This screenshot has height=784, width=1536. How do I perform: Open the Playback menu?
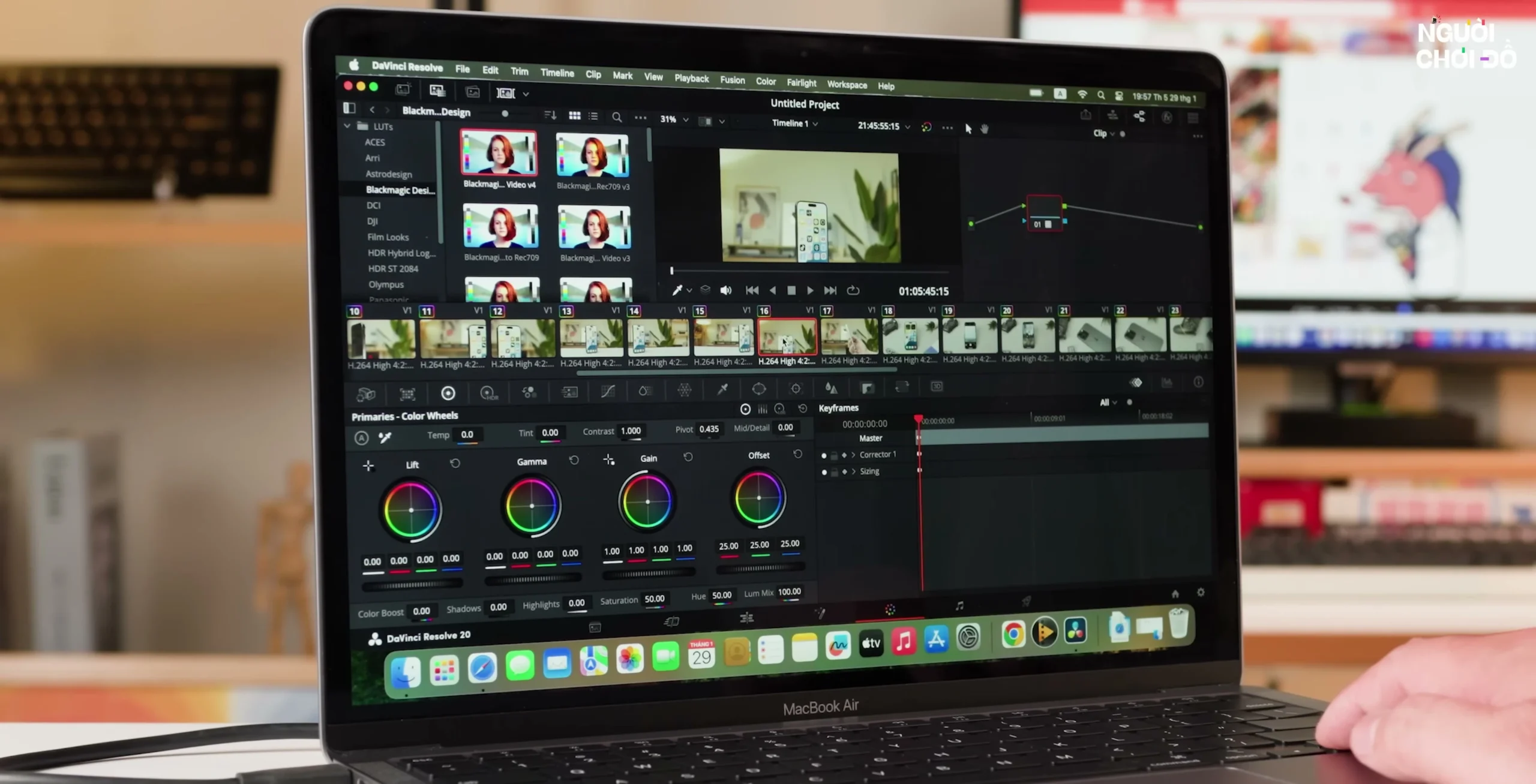(x=691, y=79)
